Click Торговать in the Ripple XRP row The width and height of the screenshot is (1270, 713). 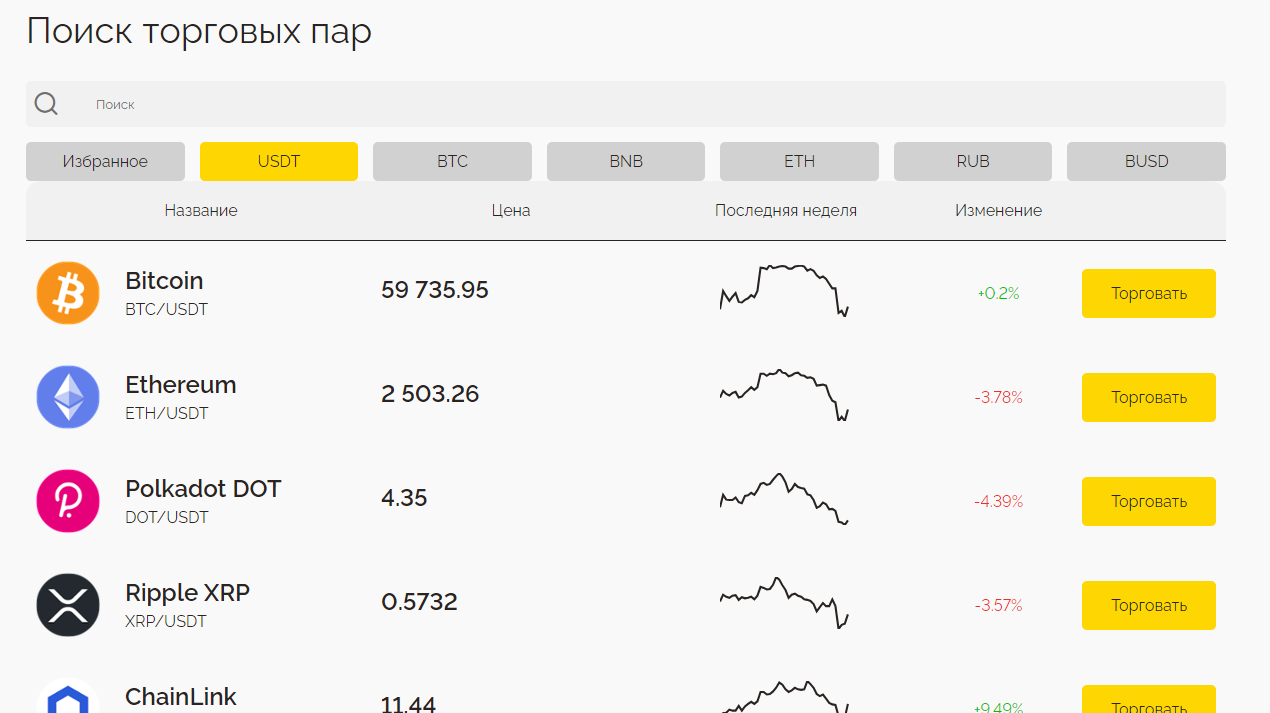(x=1148, y=605)
